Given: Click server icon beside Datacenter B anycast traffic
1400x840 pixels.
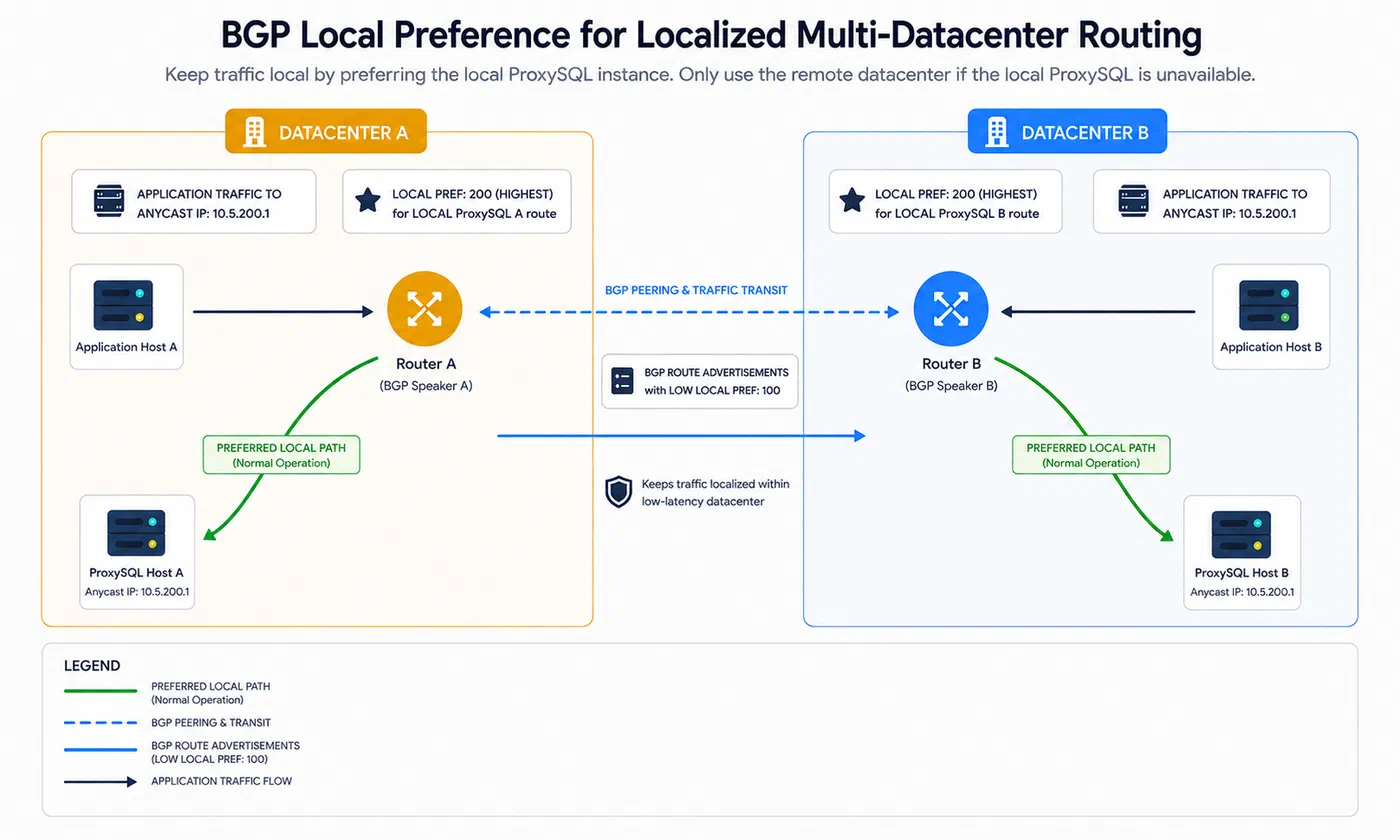Looking at the screenshot, I should point(1133,200).
